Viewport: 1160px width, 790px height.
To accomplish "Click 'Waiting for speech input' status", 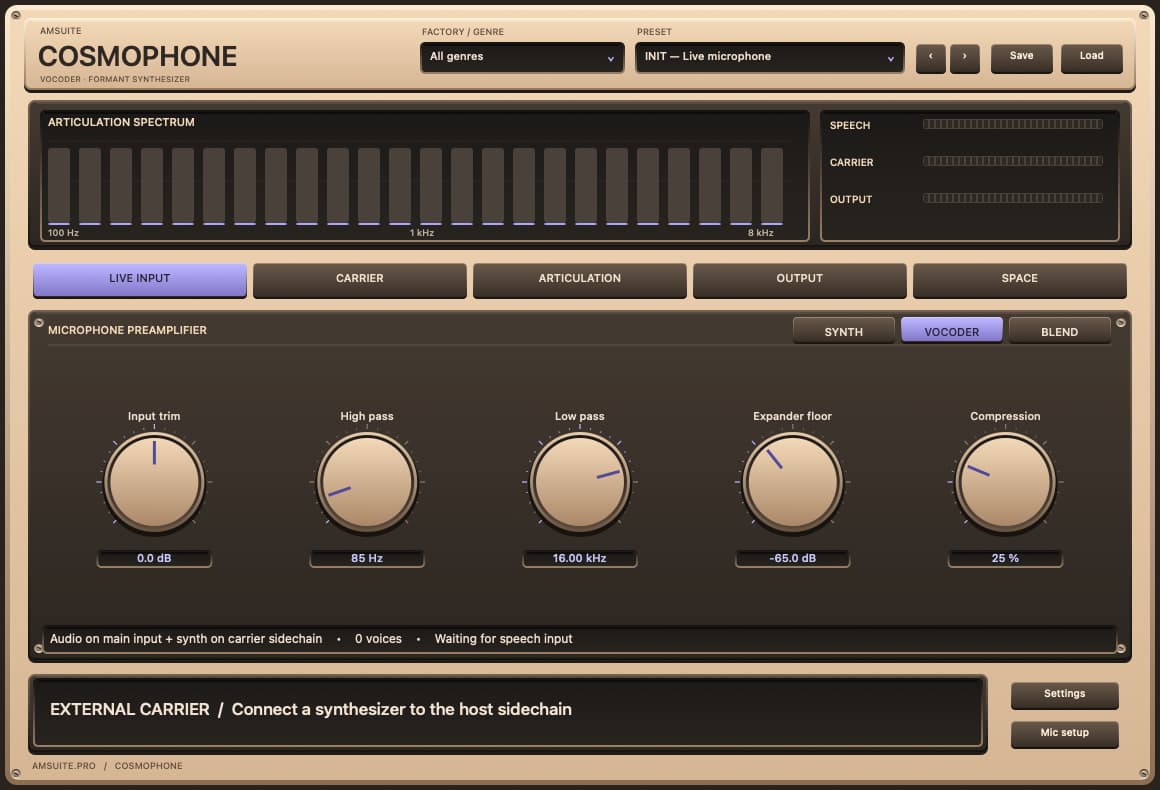I will (503, 639).
